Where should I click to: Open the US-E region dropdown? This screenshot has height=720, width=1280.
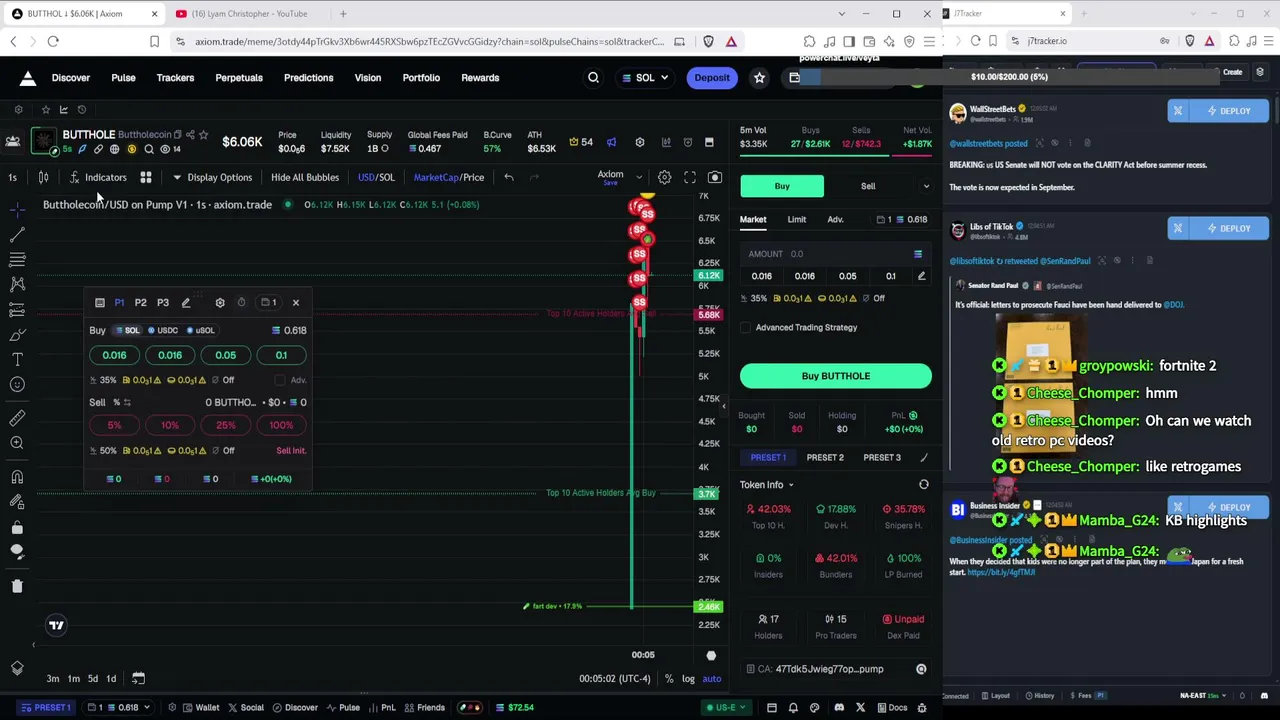click(x=725, y=708)
